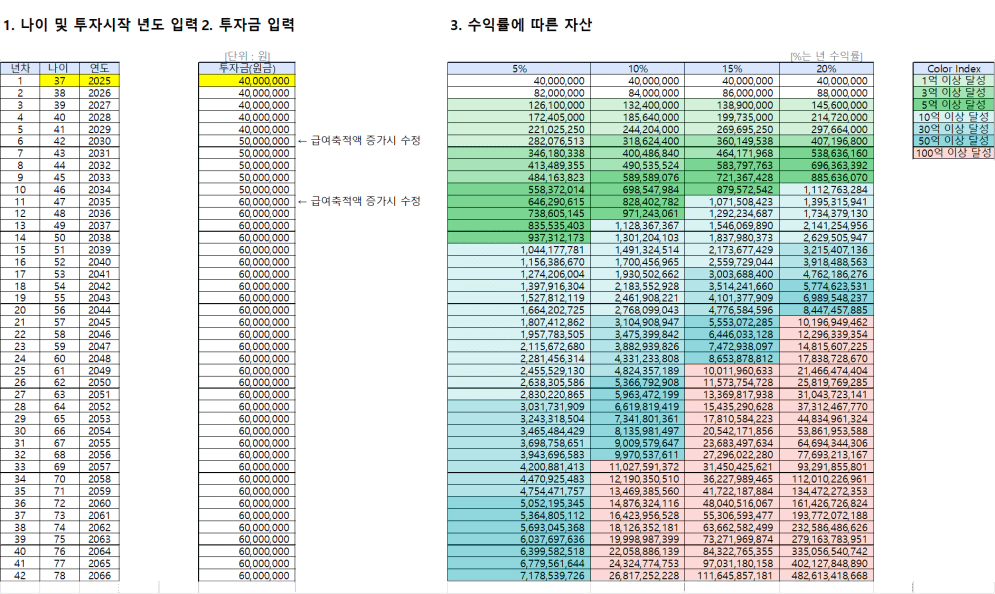The image size is (995, 594).
Task: Click the '[%는 년 수익률]' note
Action: coord(826,56)
